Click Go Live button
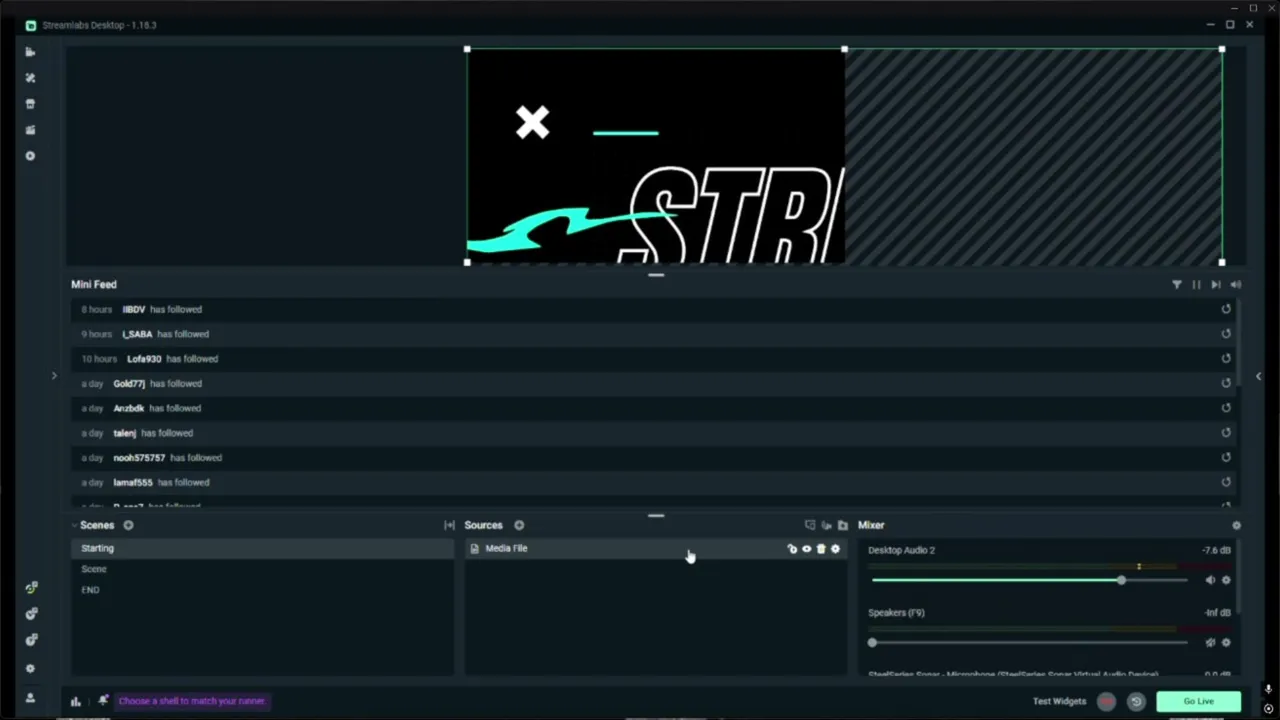The image size is (1280, 720). (x=1198, y=702)
